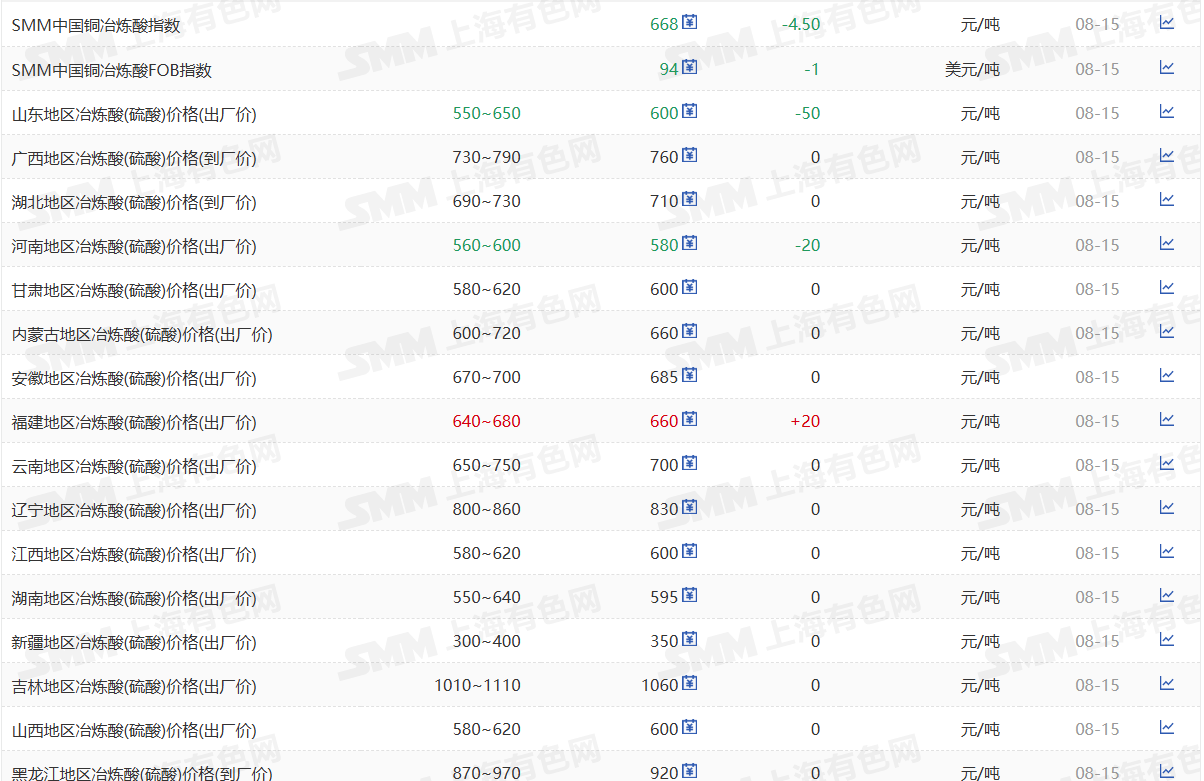Click the price range 550~650
Screen dimensions: 1204x781
pyautogui.click(x=487, y=113)
